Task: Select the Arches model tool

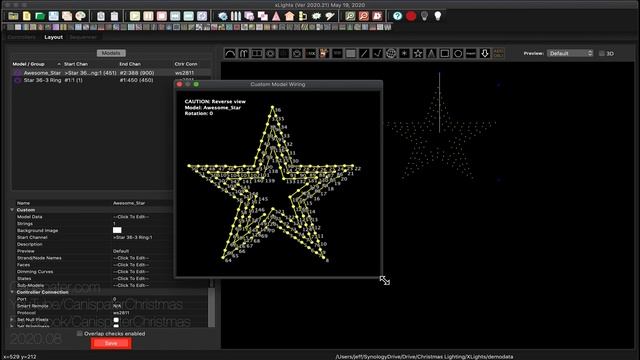Action: [x=230, y=53]
